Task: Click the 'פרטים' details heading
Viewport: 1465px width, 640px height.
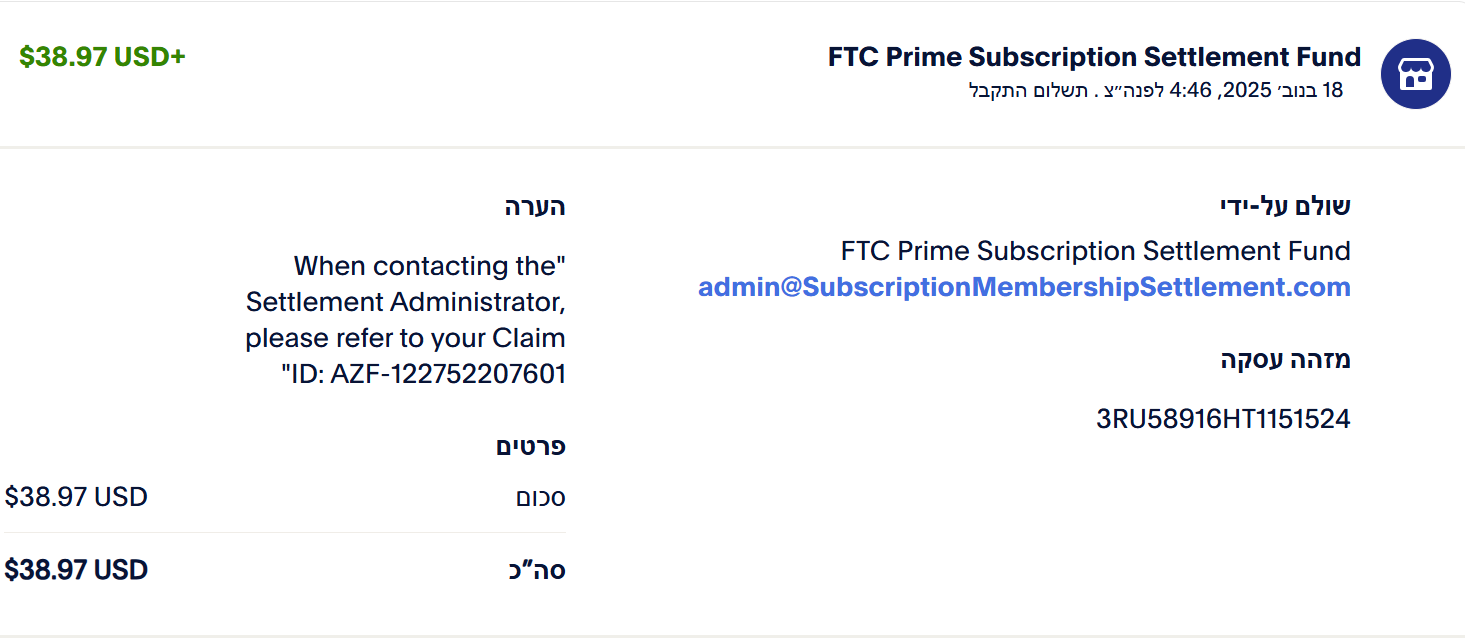Action: pos(531,447)
